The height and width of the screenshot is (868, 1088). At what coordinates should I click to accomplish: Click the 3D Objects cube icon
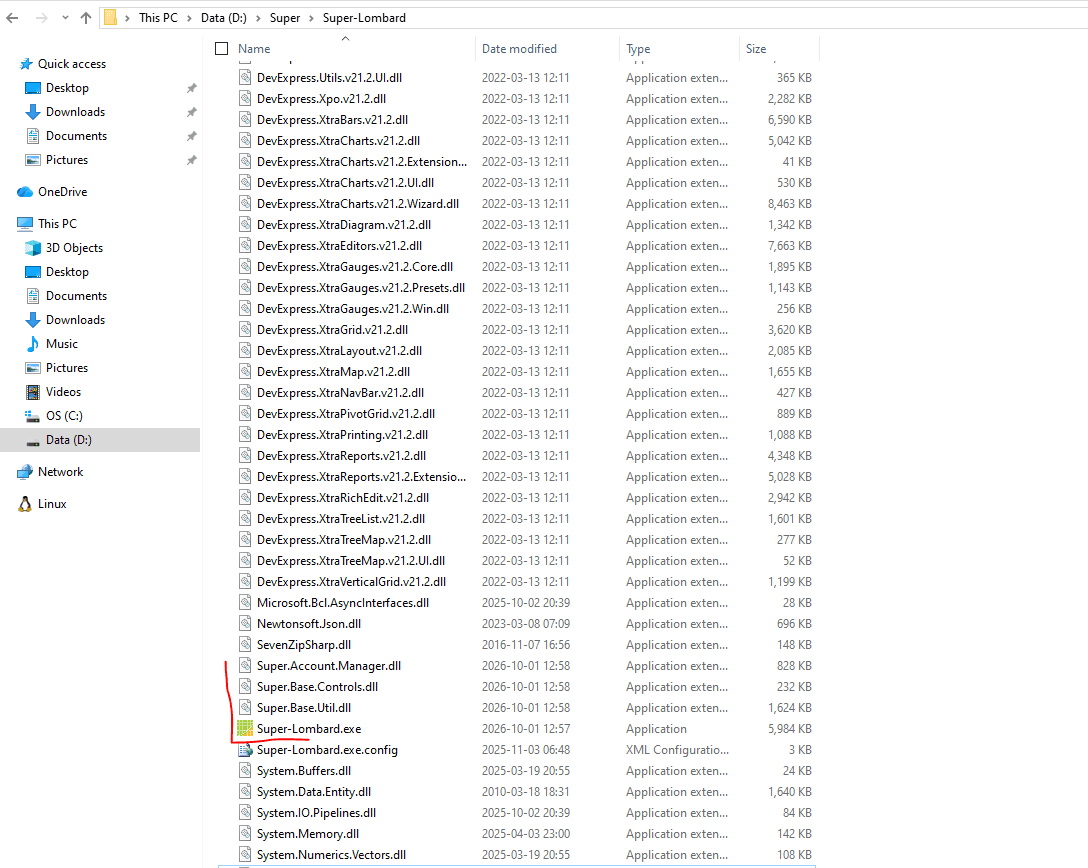click(x=33, y=248)
